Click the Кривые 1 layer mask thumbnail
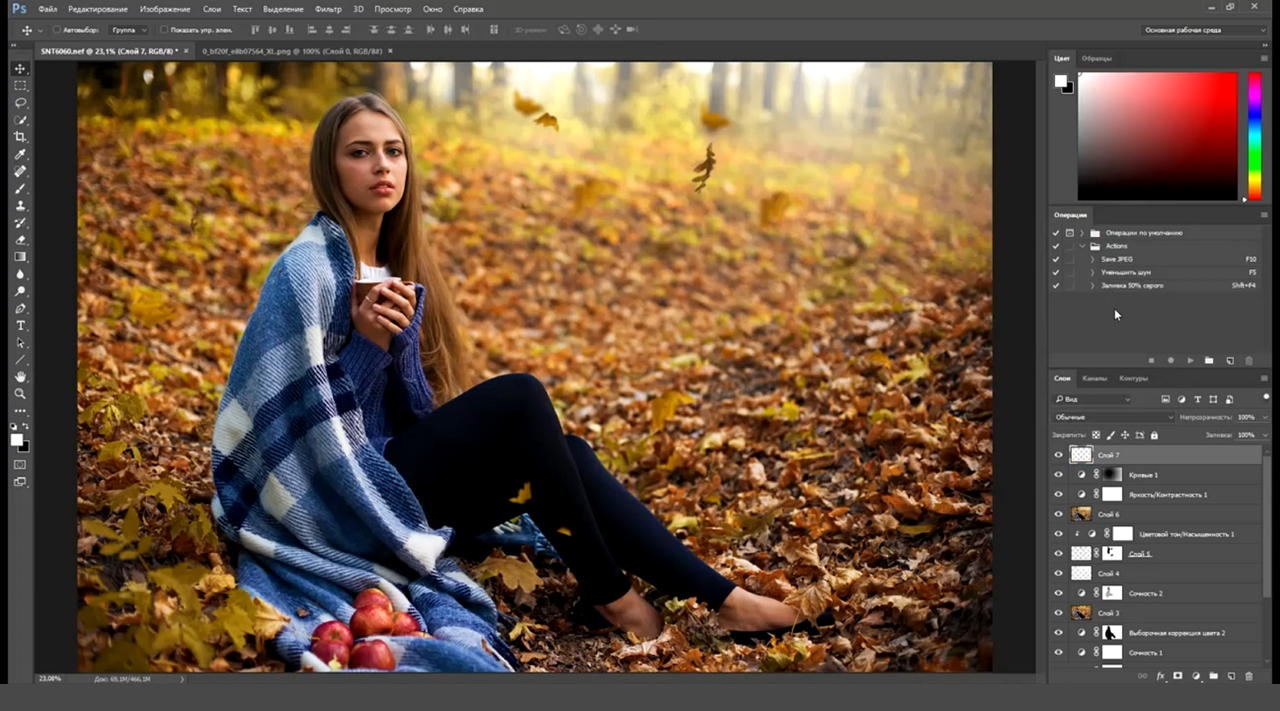This screenshot has height=711, width=1280. 1112,475
